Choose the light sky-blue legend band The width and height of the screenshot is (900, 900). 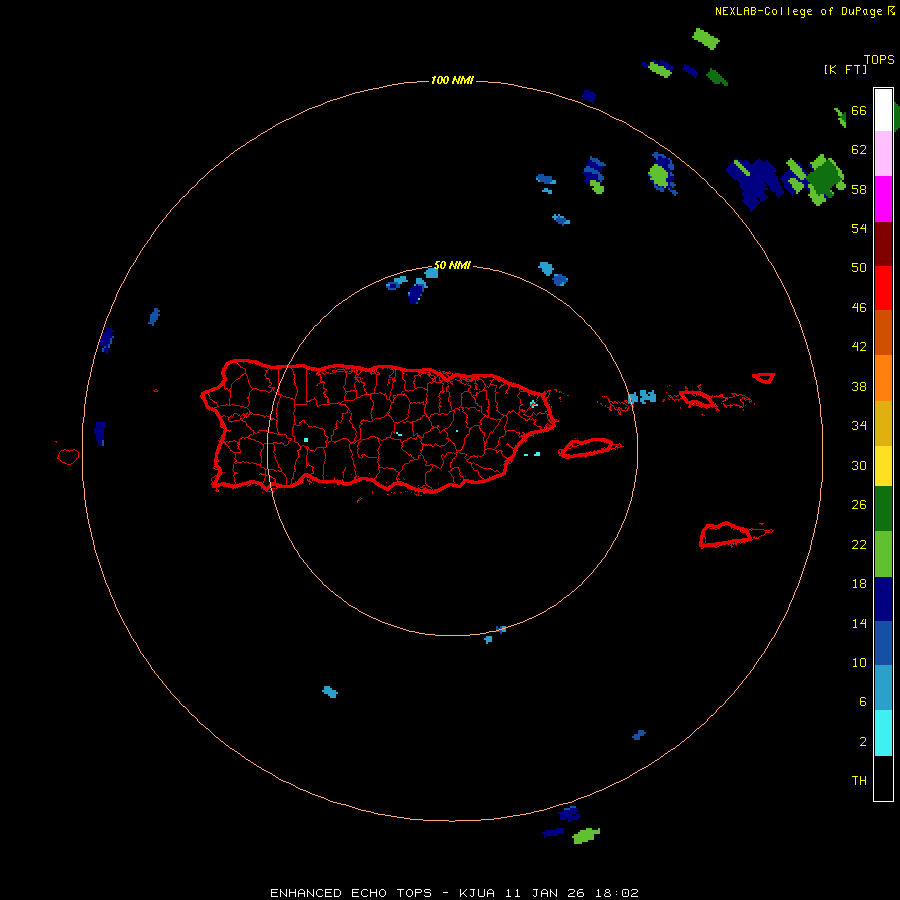pyautogui.click(x=883, y=688)
